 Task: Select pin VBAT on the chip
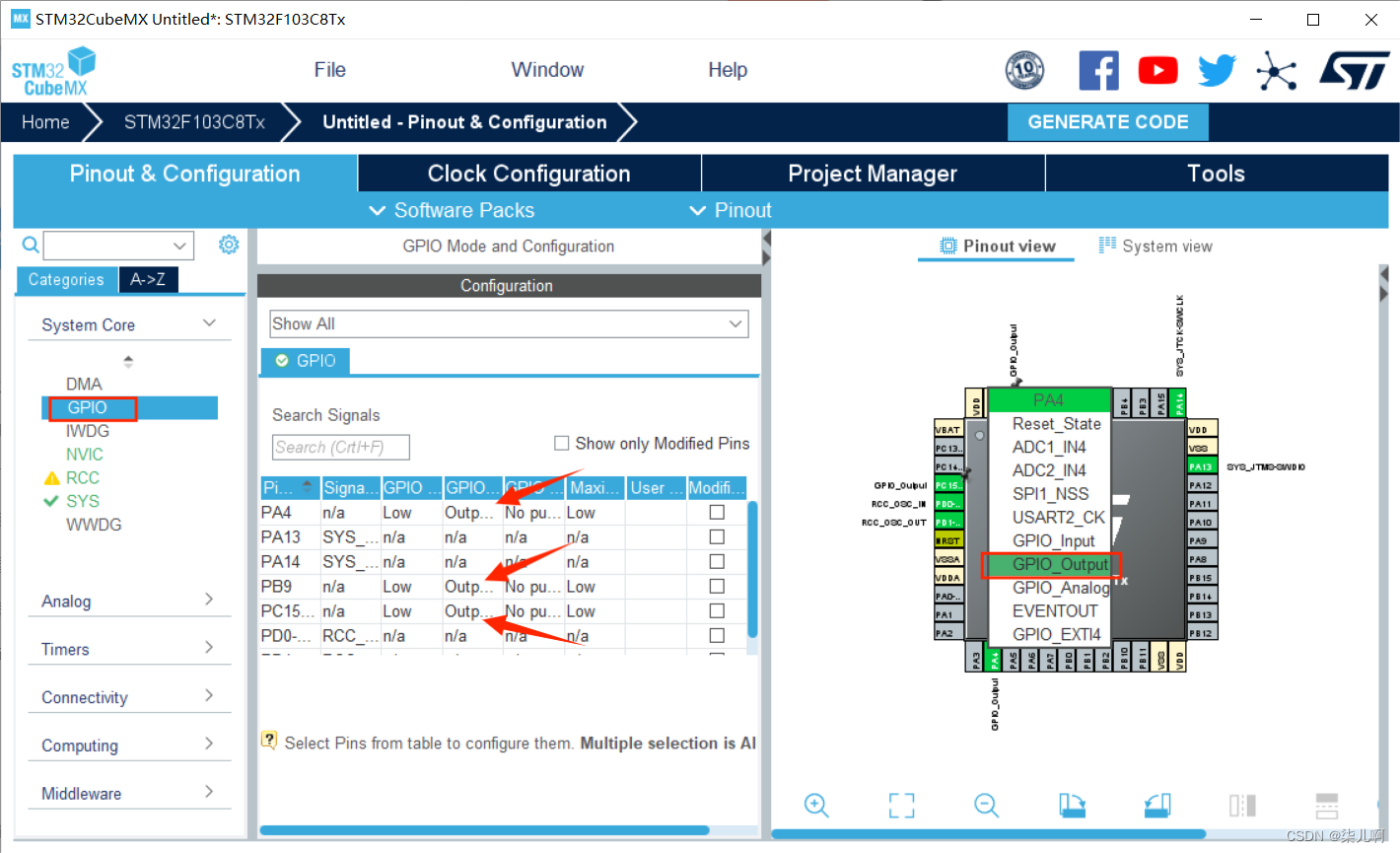coord(948,429)
